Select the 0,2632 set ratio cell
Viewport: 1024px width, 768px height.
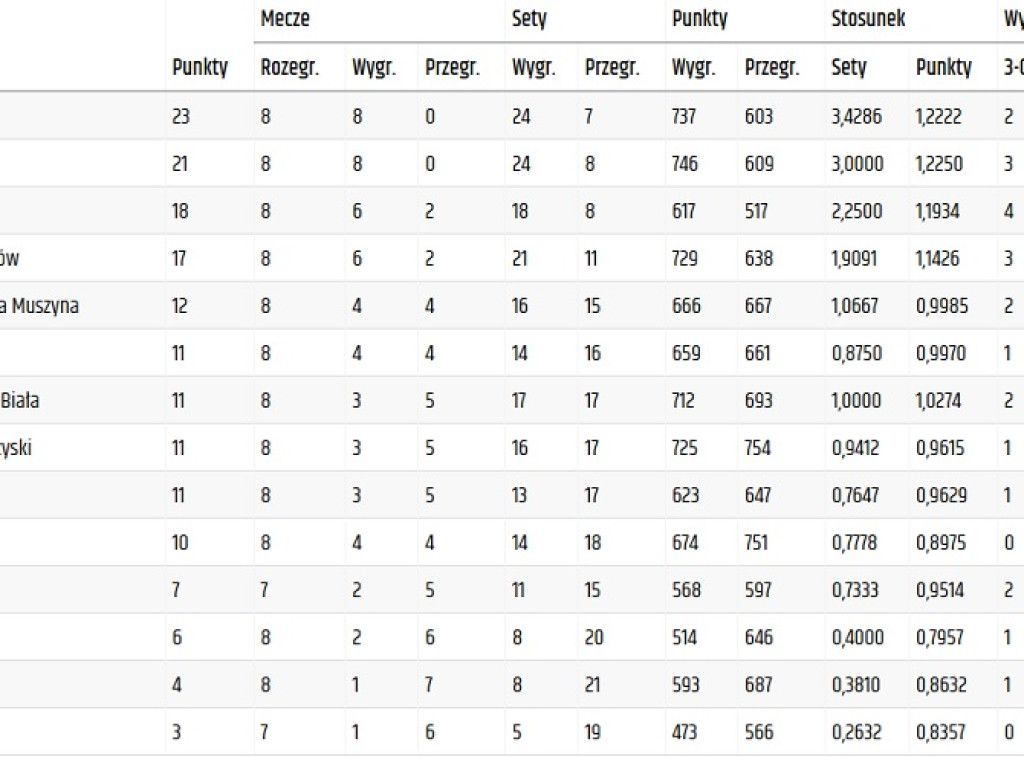(856, 732)
